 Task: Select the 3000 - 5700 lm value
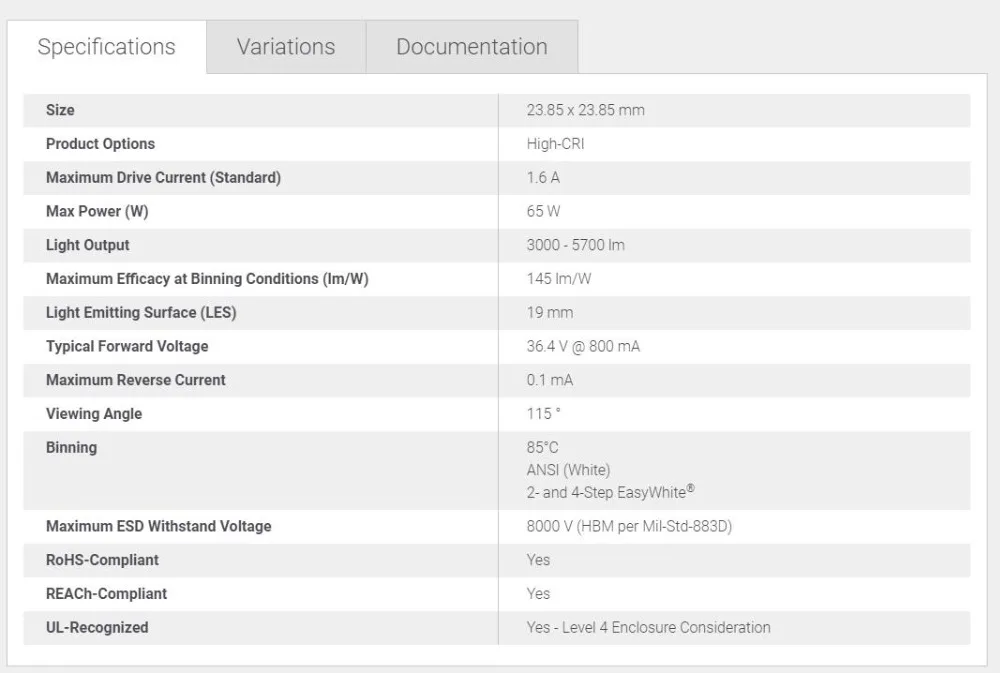coord(575,245)
